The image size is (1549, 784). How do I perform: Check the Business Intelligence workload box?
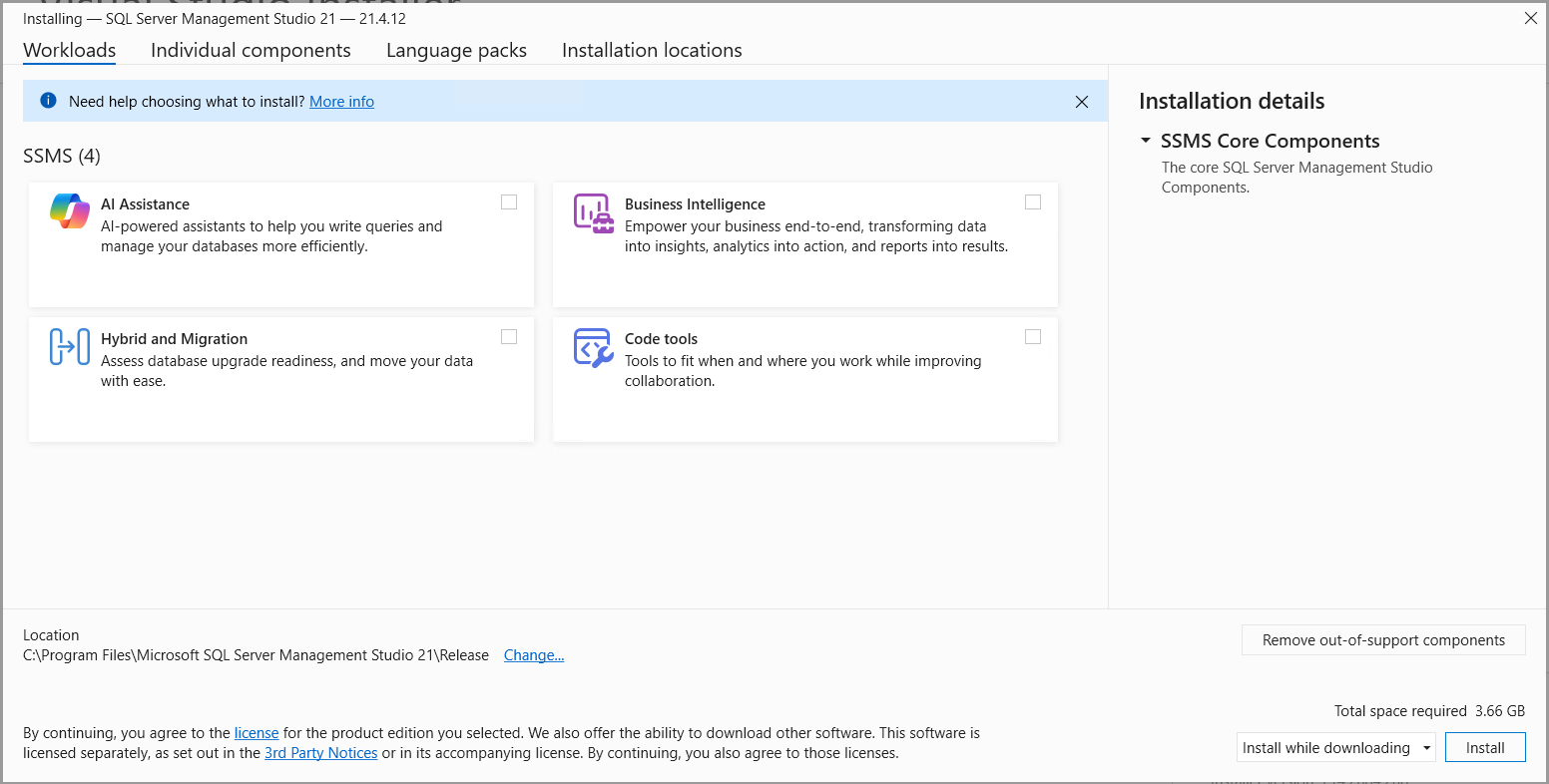[1033, 202]
